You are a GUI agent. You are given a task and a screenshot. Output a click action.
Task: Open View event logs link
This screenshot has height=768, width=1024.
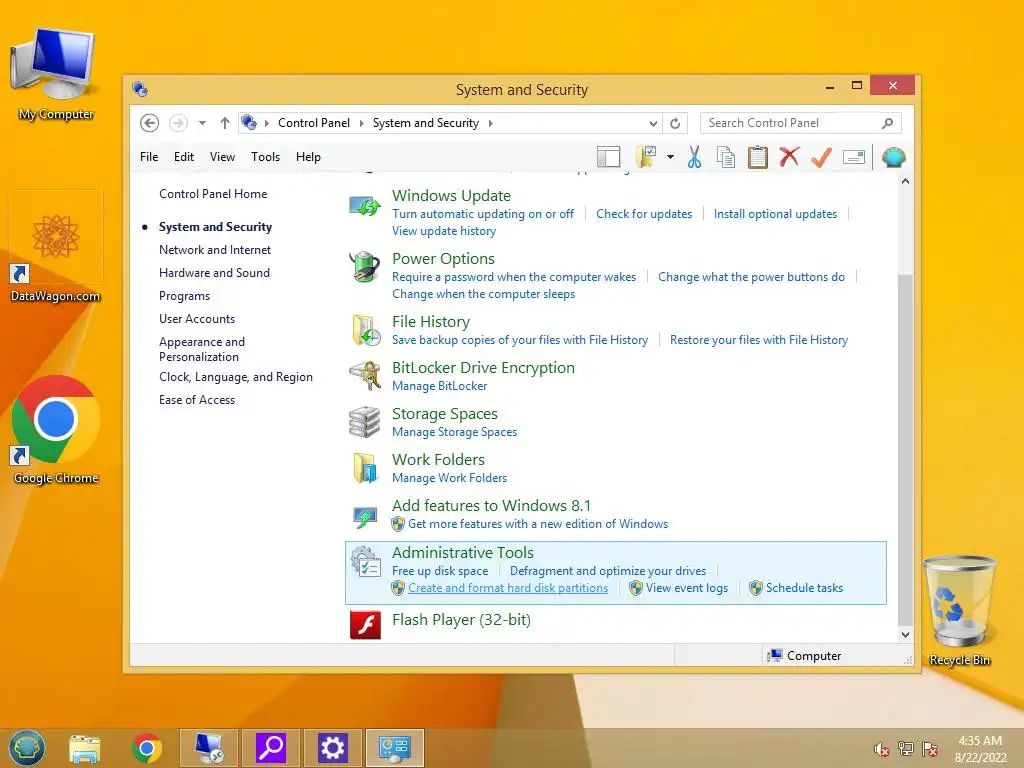[x=686, y=588]
